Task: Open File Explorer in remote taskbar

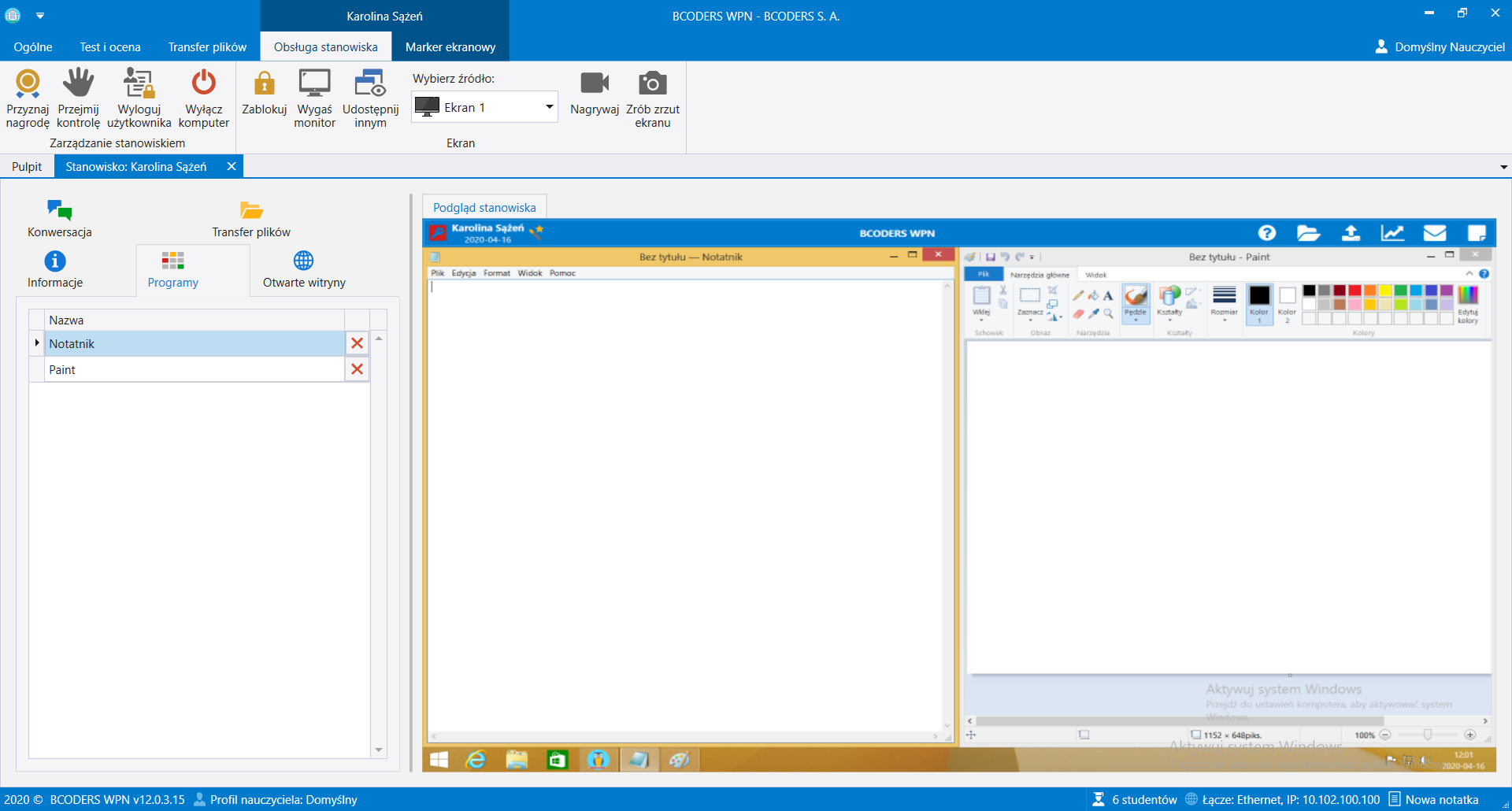Action: [x=517, y=759]
